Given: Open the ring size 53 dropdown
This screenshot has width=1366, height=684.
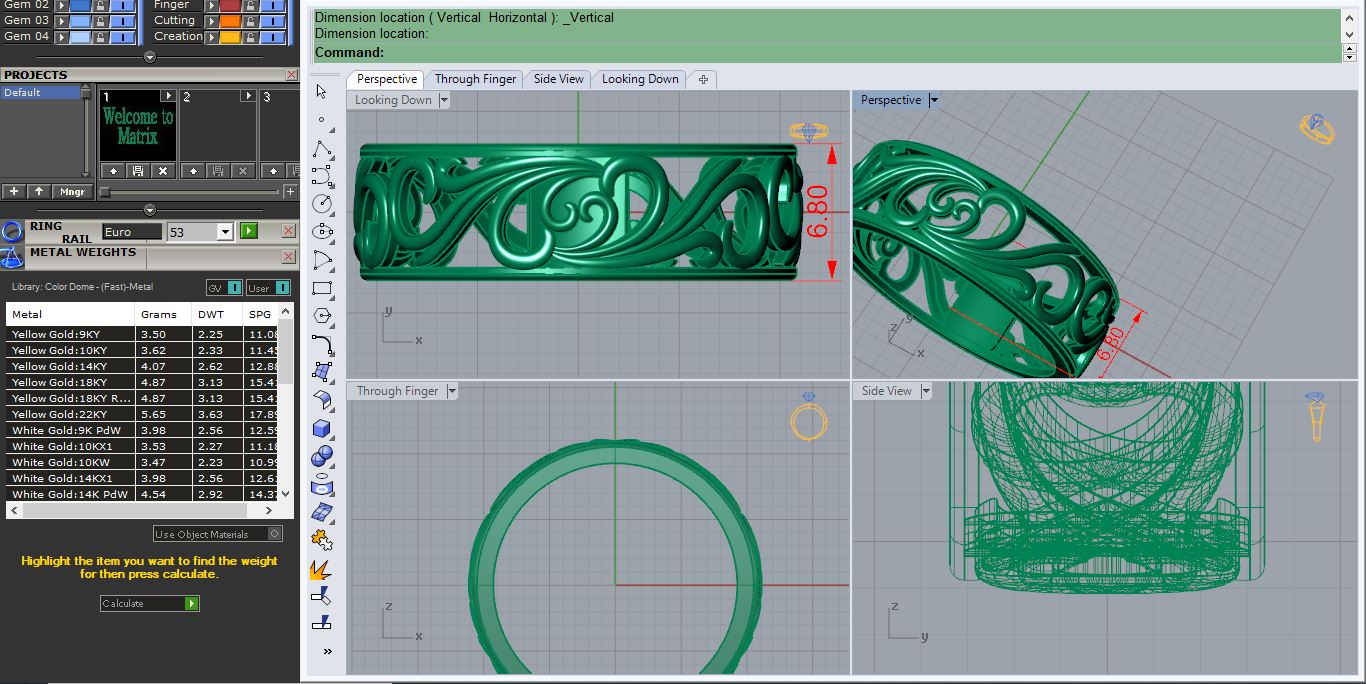Looking at the screenshot, I should [x=225, y=232].
